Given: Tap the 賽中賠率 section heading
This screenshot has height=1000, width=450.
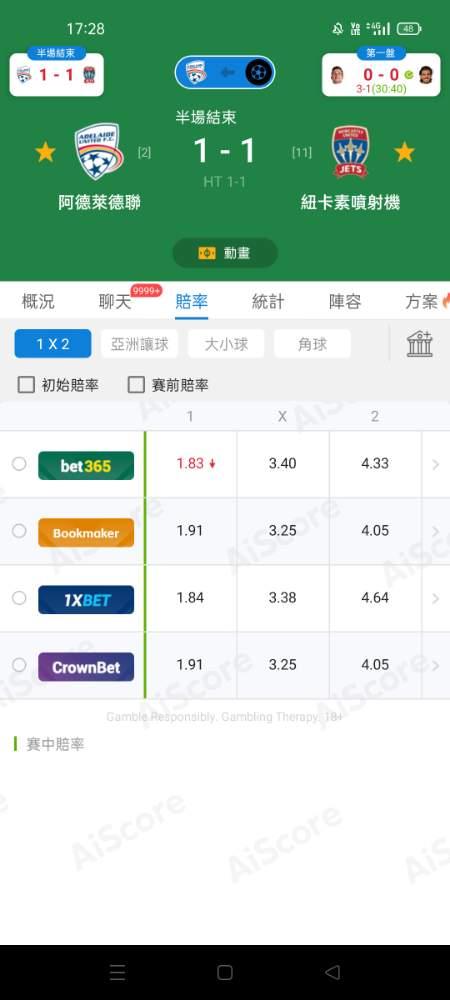Looking at the screenshot, I should click(55, 744).
